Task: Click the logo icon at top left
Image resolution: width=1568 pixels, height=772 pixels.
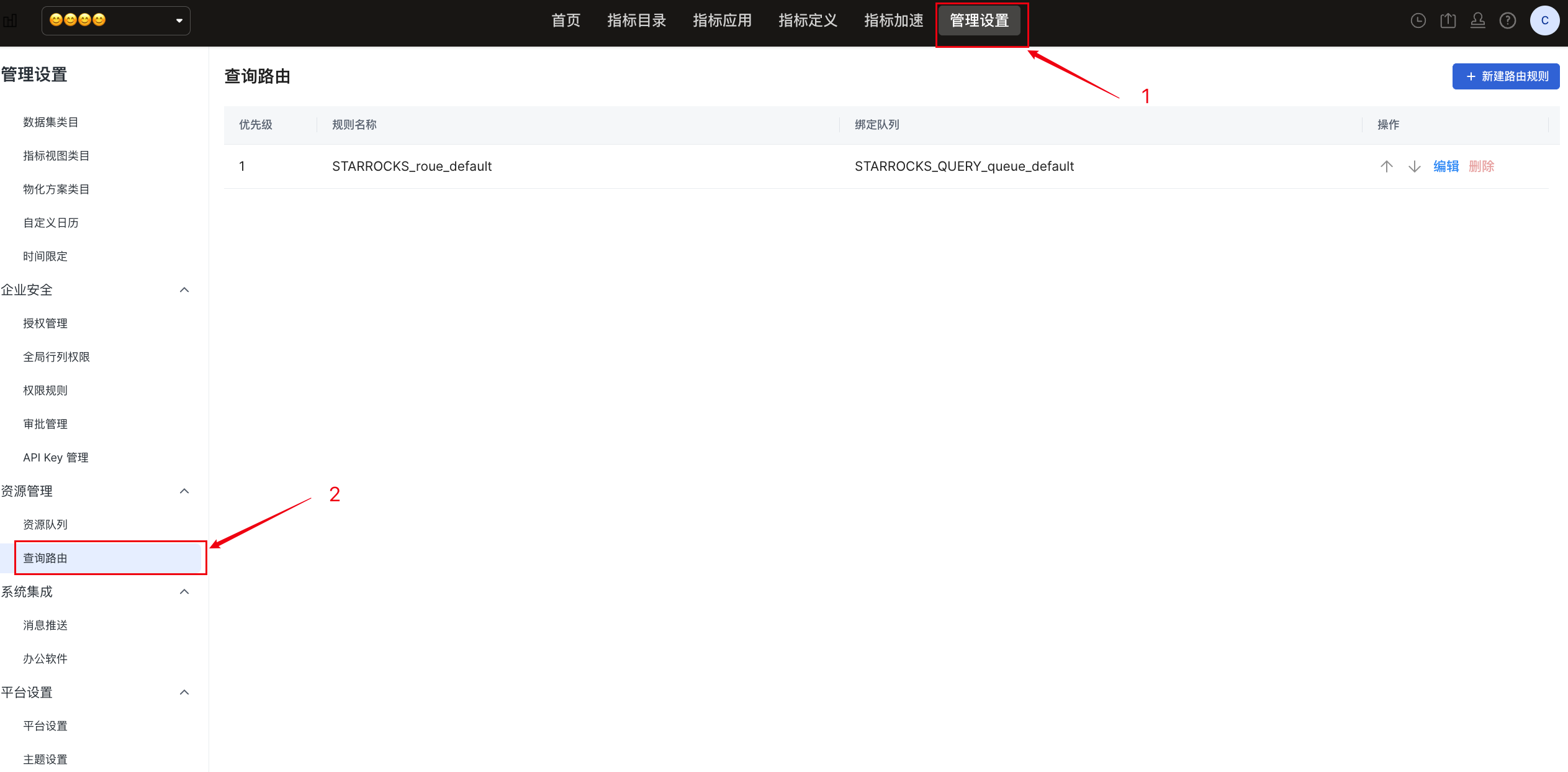Action: click(10, 20)
